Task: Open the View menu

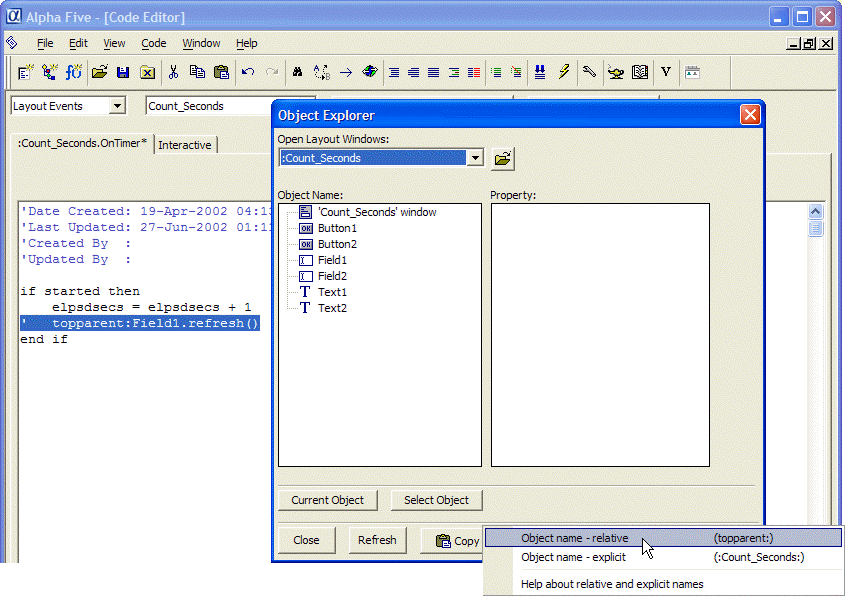Action: [114, 43]
